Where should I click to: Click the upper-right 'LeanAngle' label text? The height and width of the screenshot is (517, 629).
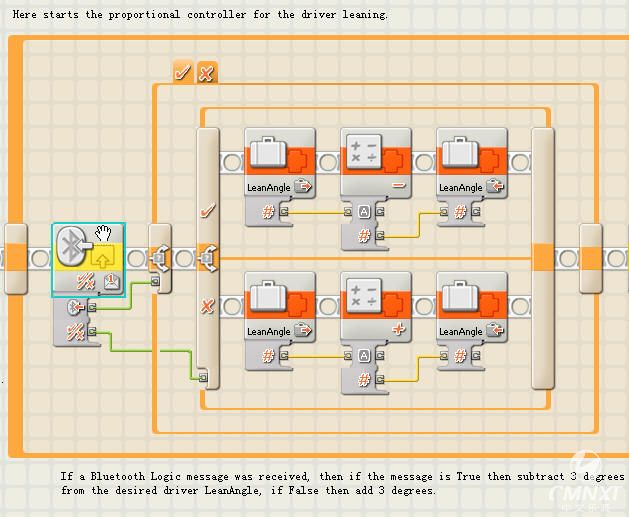(x=461, y=187)
